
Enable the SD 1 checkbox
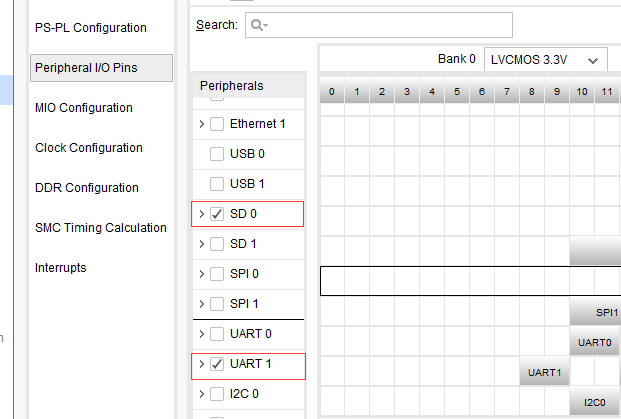coord(217,244)
